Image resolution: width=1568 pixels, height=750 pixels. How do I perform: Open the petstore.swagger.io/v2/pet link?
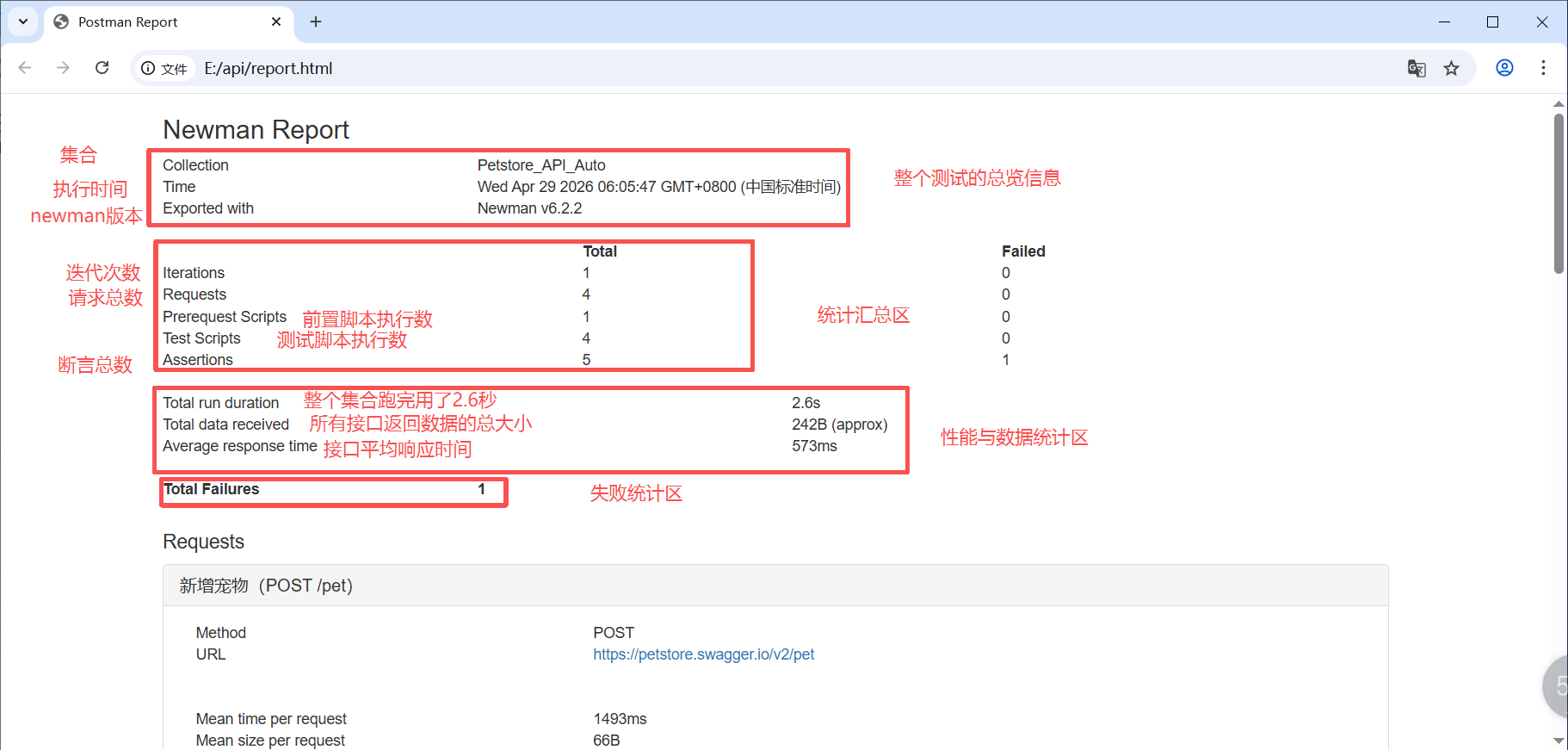point(703,654)
